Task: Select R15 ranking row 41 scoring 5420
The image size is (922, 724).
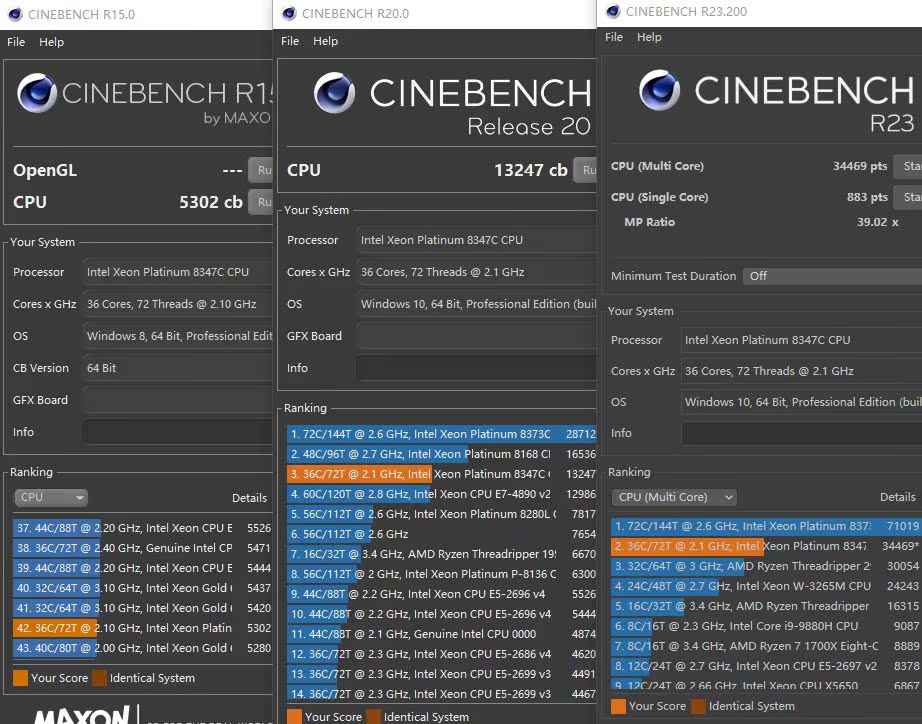Action: pyautogui.click(x=142, y=608)
